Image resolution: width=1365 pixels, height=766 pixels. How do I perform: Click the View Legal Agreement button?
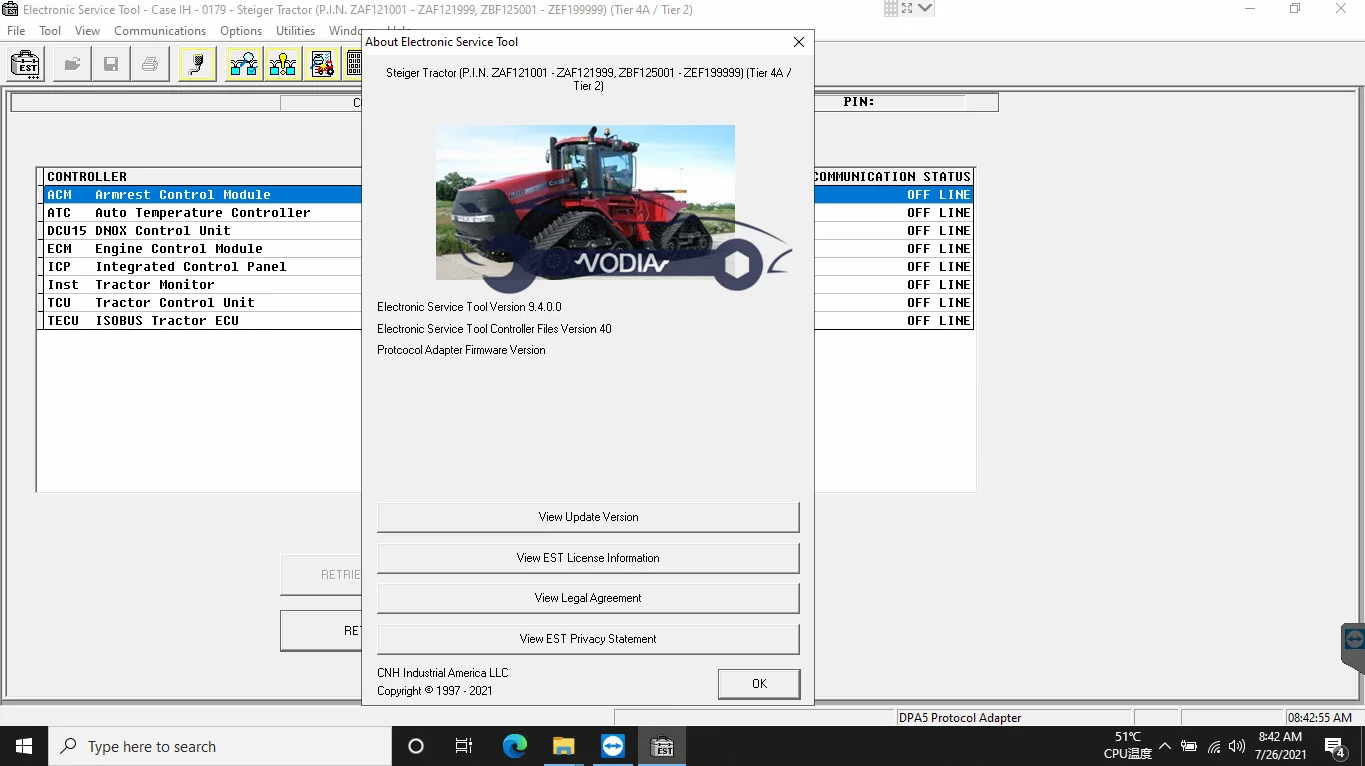point(588,598)
